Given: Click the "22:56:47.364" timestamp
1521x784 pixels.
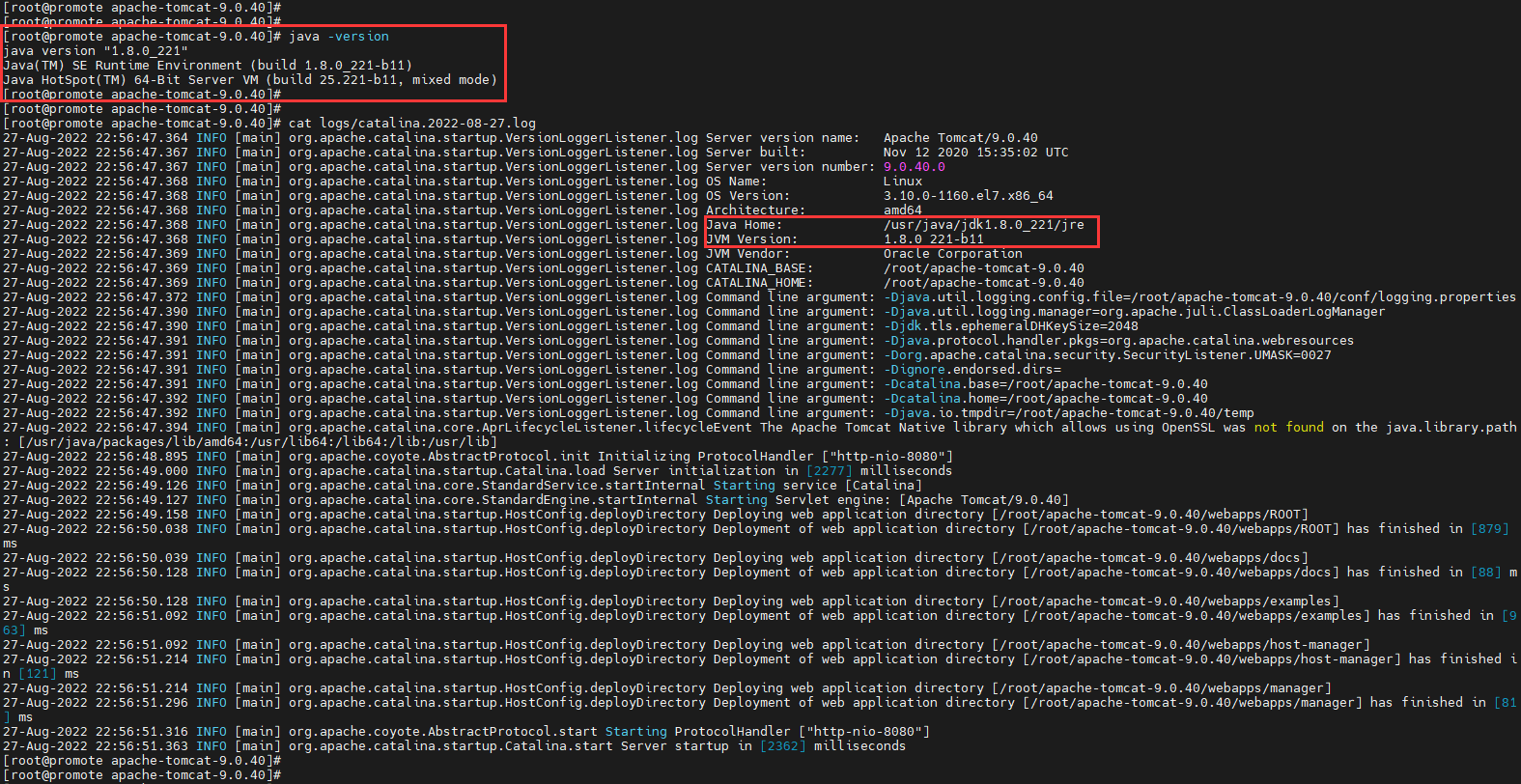Looking at the screenshot, I should 142,138.
